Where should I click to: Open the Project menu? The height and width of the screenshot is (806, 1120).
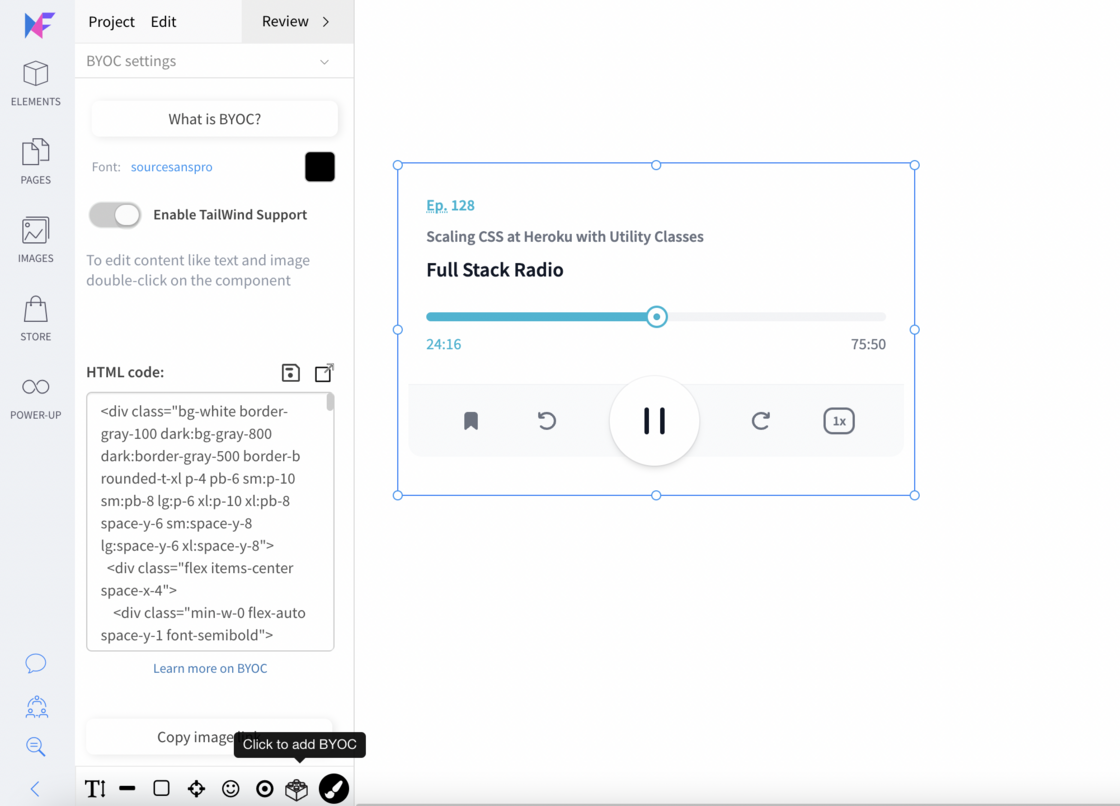(x=111, y=21)
